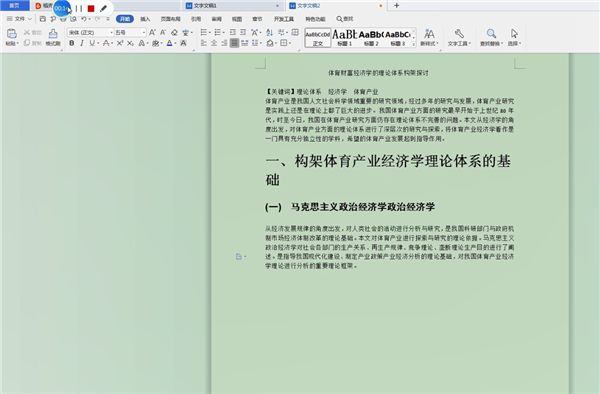The width and height of the screenshot is (600, 394).
Task: Switch to the Insert (插入) tab
Action: coord(145,19)
